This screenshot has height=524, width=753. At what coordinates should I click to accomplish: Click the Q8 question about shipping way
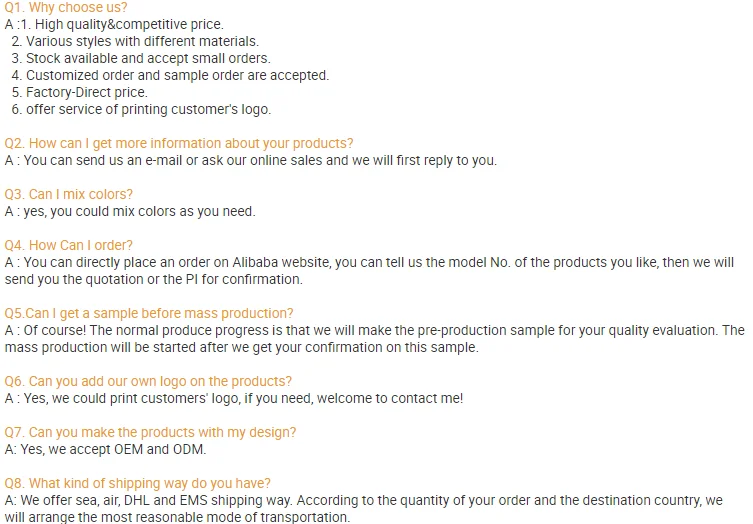point(138,483)
